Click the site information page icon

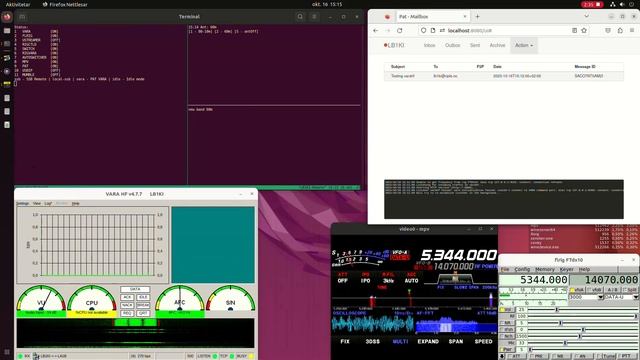(x=433, y=31)
